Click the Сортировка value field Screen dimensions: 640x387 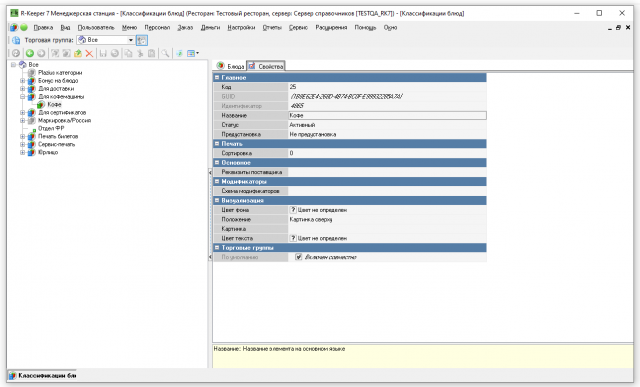[x=387, y=153]
